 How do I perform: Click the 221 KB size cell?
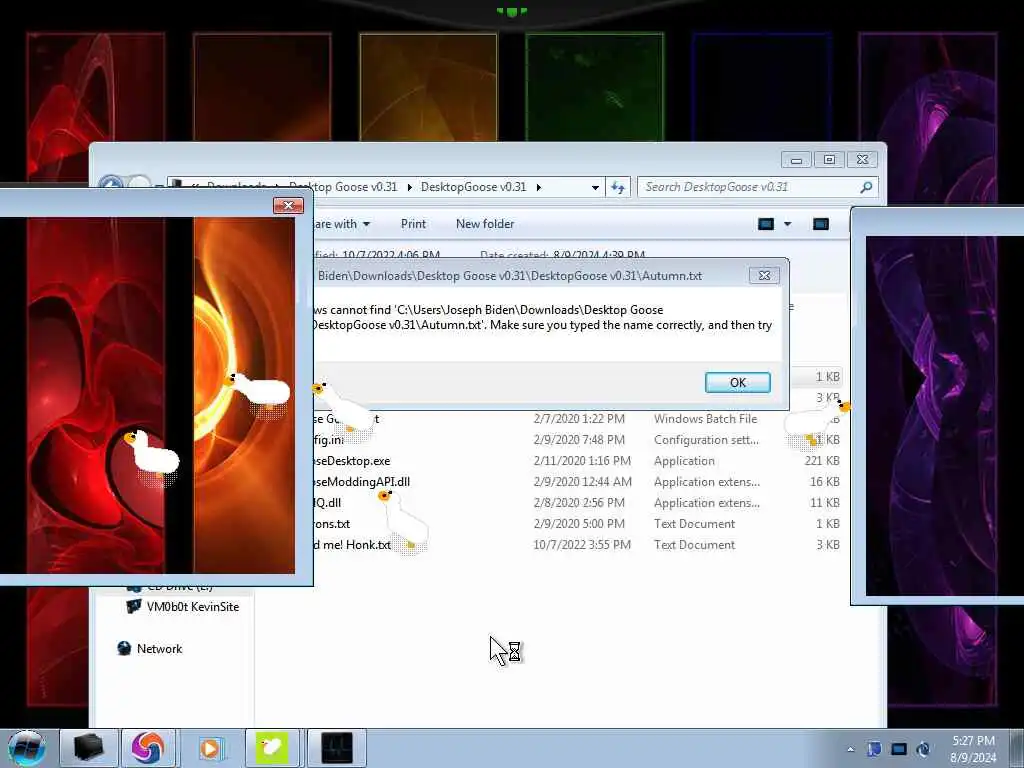(822, 461)
